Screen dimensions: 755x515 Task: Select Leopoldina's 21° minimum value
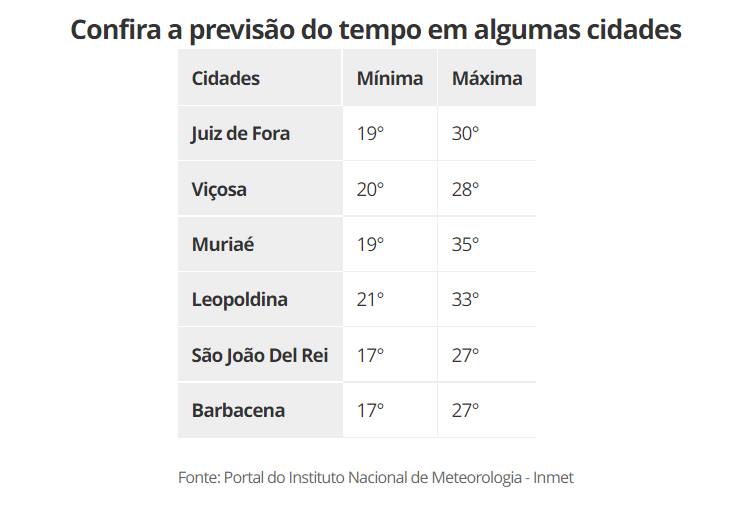[370, 299]
